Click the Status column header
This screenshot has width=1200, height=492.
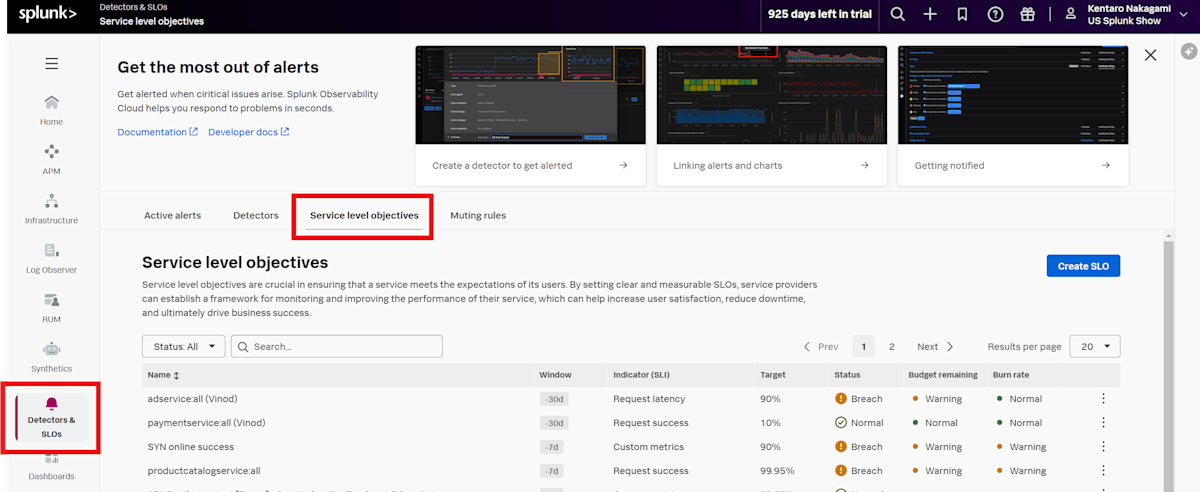(x=847, y=375)
